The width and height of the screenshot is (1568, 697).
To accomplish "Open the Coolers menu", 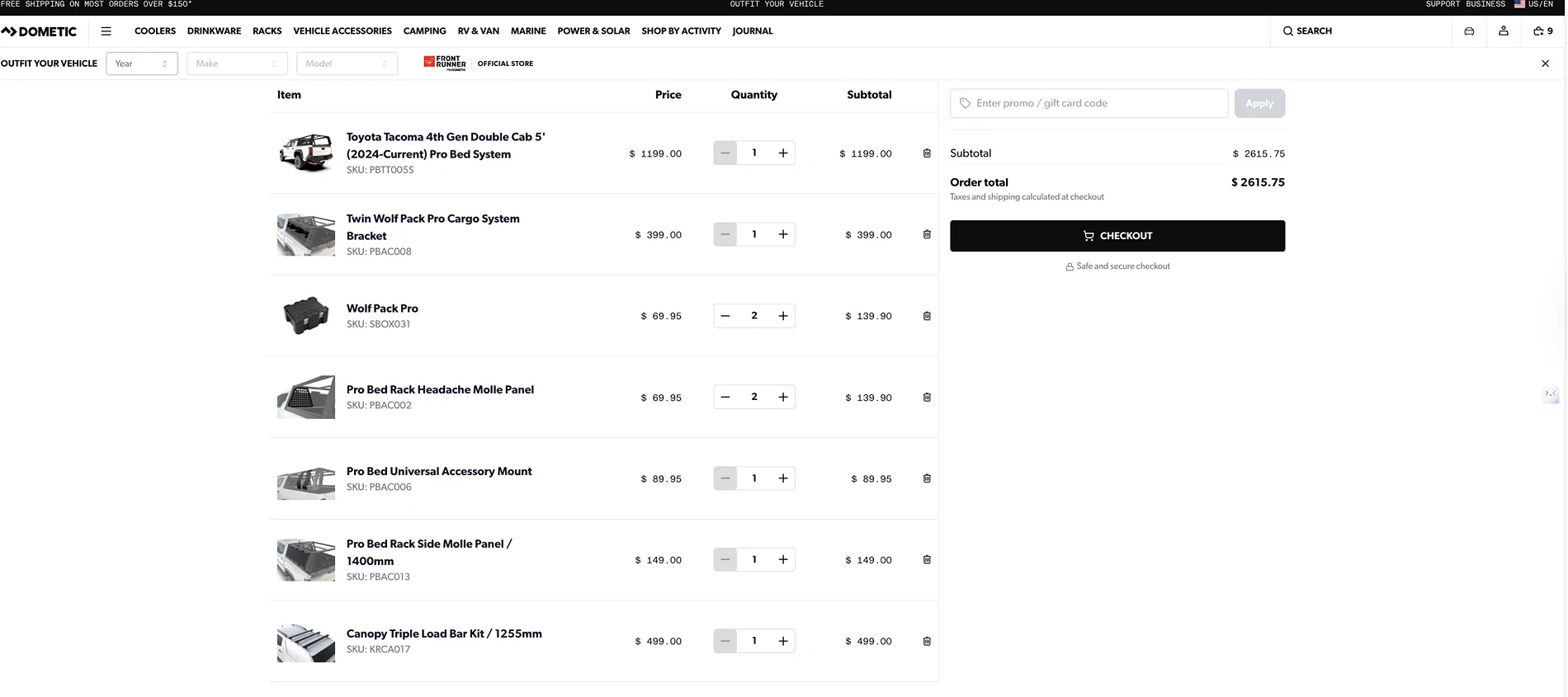I will coord(155,31).
